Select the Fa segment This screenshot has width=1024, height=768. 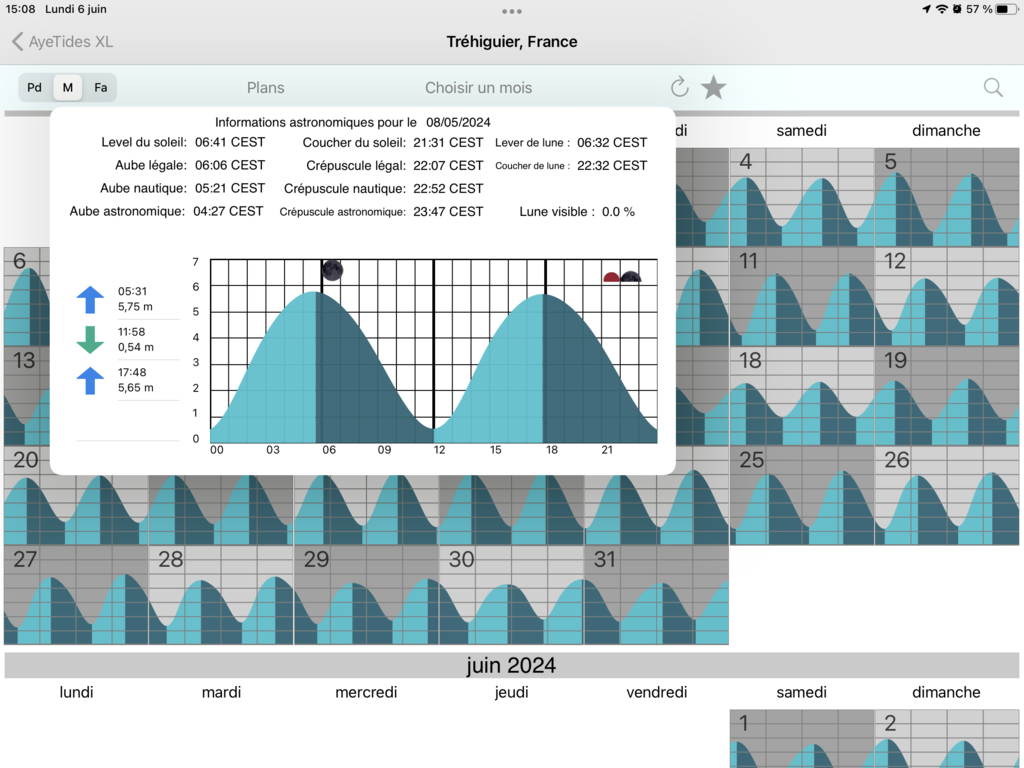point(101,88)
